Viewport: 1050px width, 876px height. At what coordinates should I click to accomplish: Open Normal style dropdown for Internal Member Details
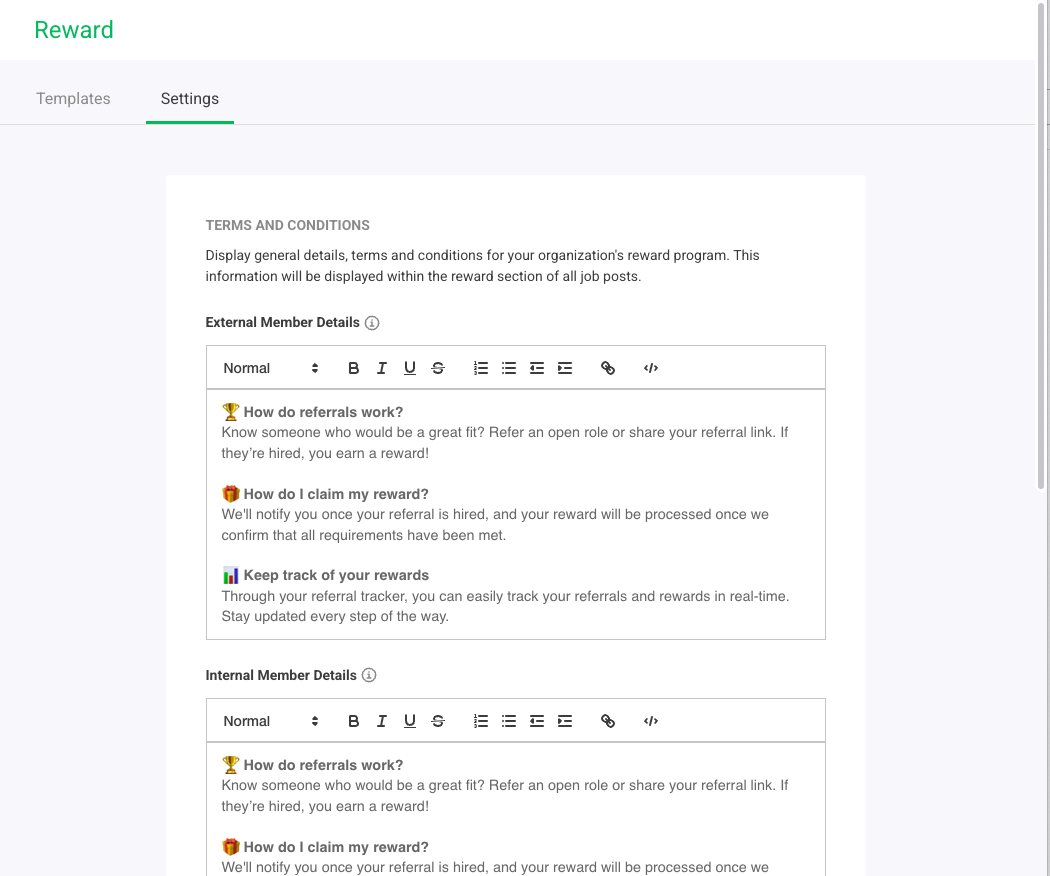click(271, 721)
